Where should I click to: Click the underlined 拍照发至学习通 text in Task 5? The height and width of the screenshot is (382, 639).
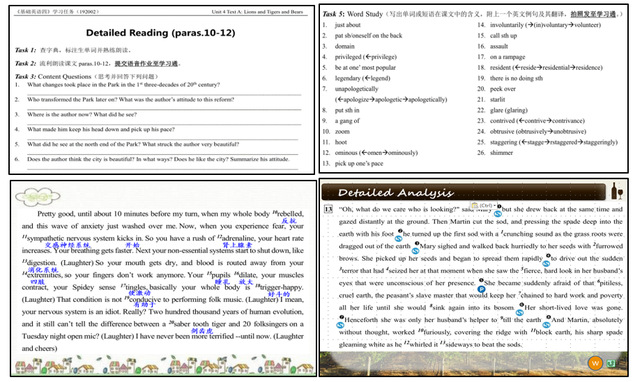pos(593,14)
